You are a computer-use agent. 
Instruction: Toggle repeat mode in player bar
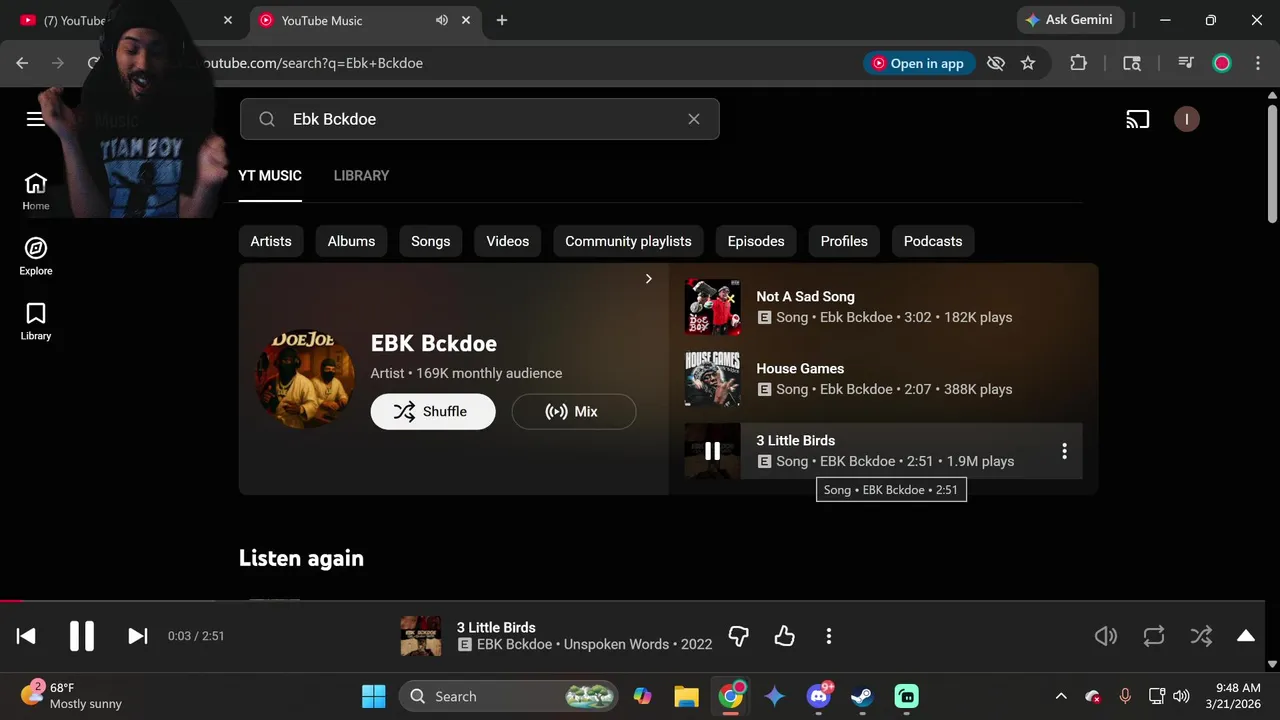pos(1154,636)
